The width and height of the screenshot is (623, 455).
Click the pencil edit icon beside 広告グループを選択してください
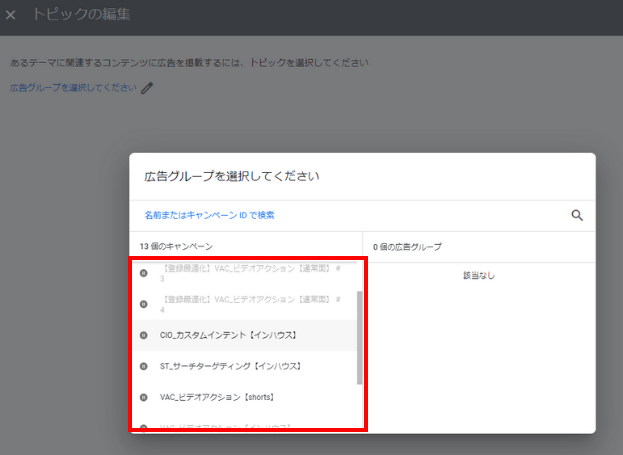coord(148,88)
